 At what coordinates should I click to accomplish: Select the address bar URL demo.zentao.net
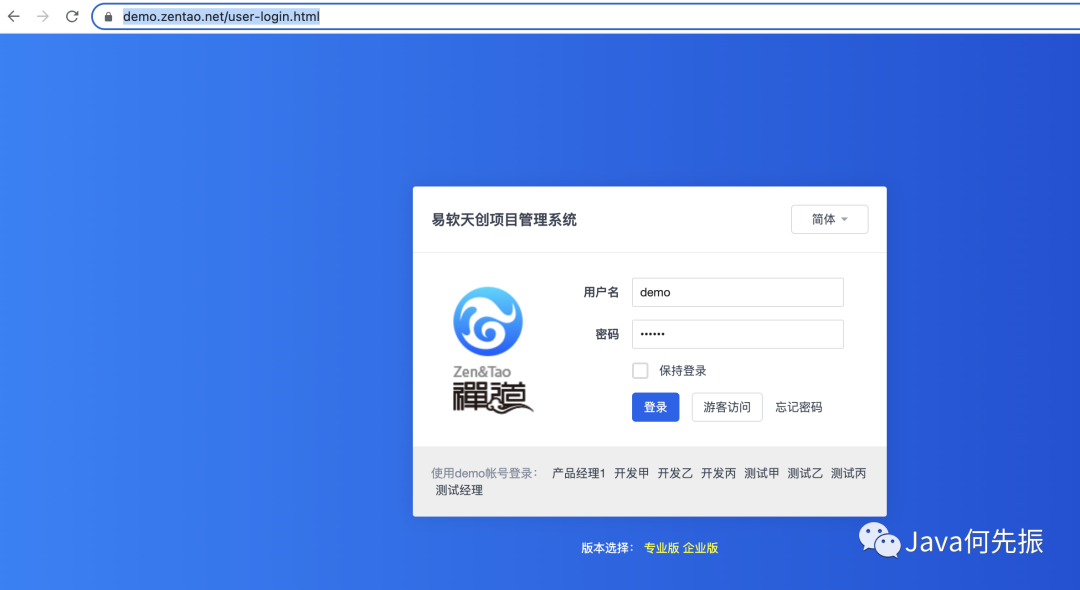[221, 17]
